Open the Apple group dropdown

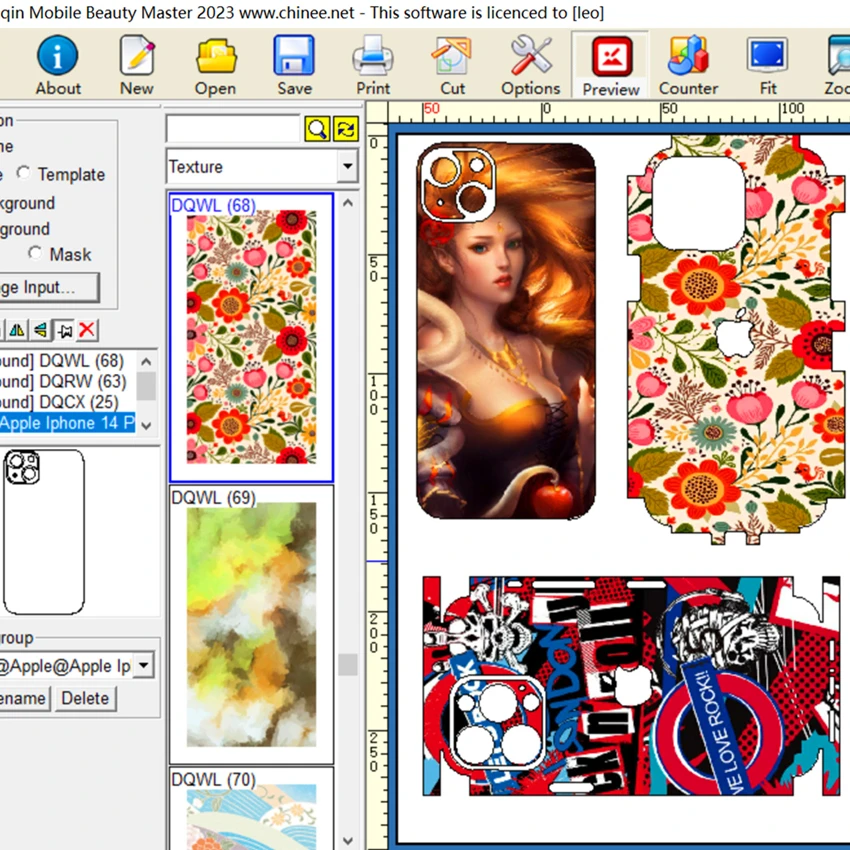144,665
